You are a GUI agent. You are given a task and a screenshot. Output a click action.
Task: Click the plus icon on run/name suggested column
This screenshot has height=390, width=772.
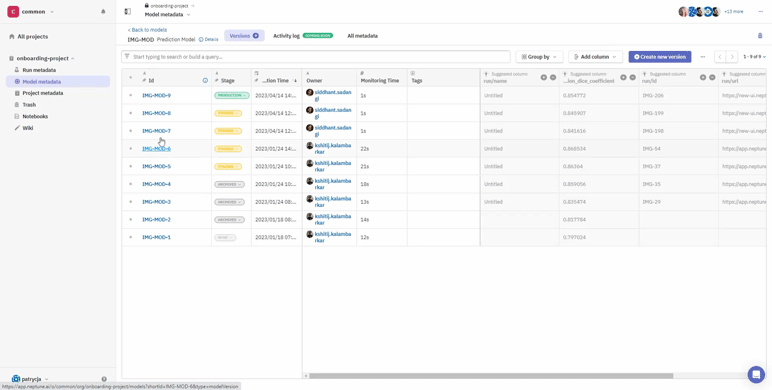(544, 77)
